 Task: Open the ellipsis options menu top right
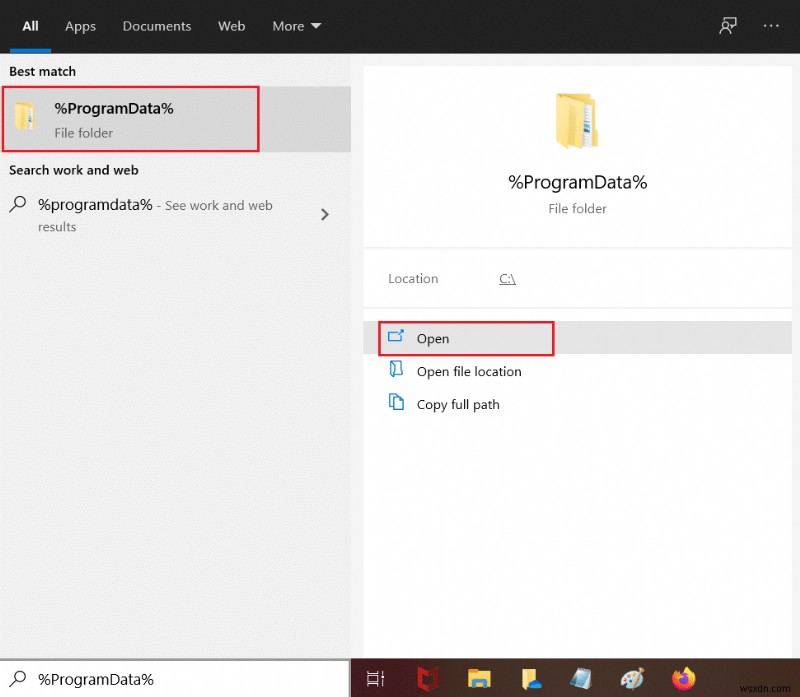click(771, 26)
